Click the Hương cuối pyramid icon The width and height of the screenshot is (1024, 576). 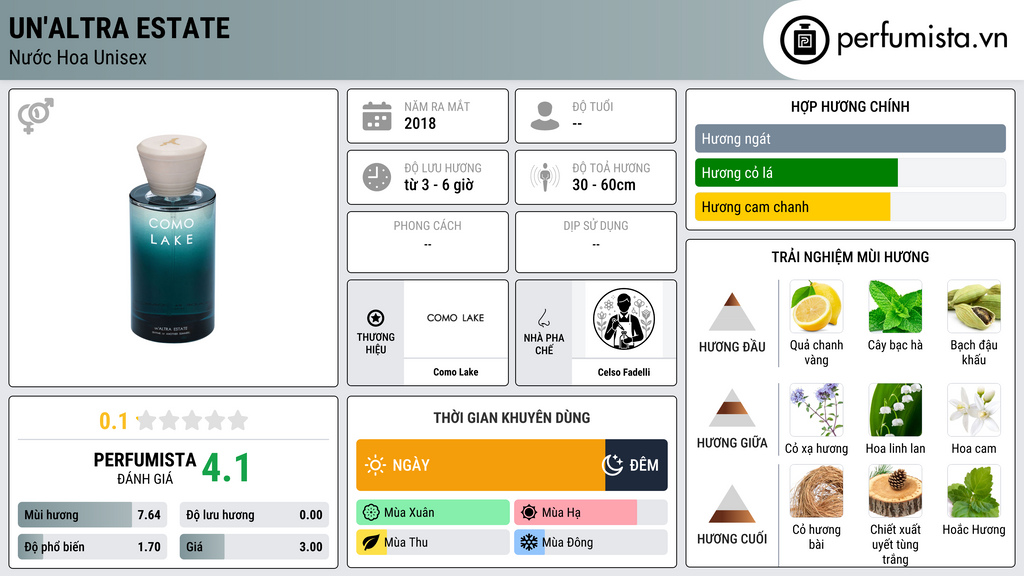[732, 504]
